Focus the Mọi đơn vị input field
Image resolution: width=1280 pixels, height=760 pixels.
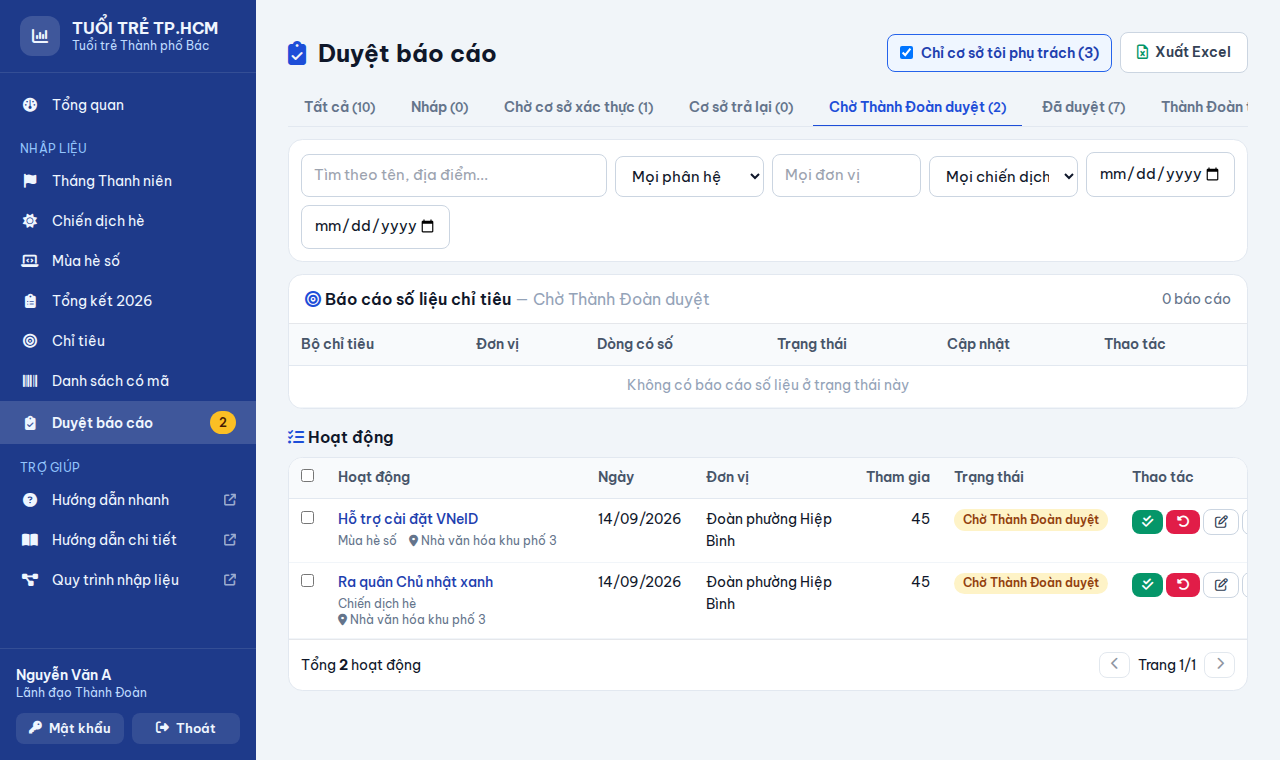coord(846,175)
